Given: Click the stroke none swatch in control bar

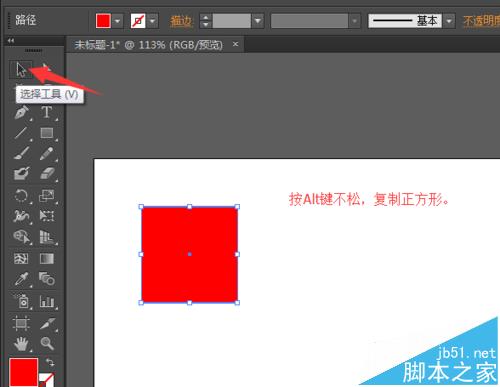Looking at the screenshot, I should pyautogui.click(x=138, y=21).
